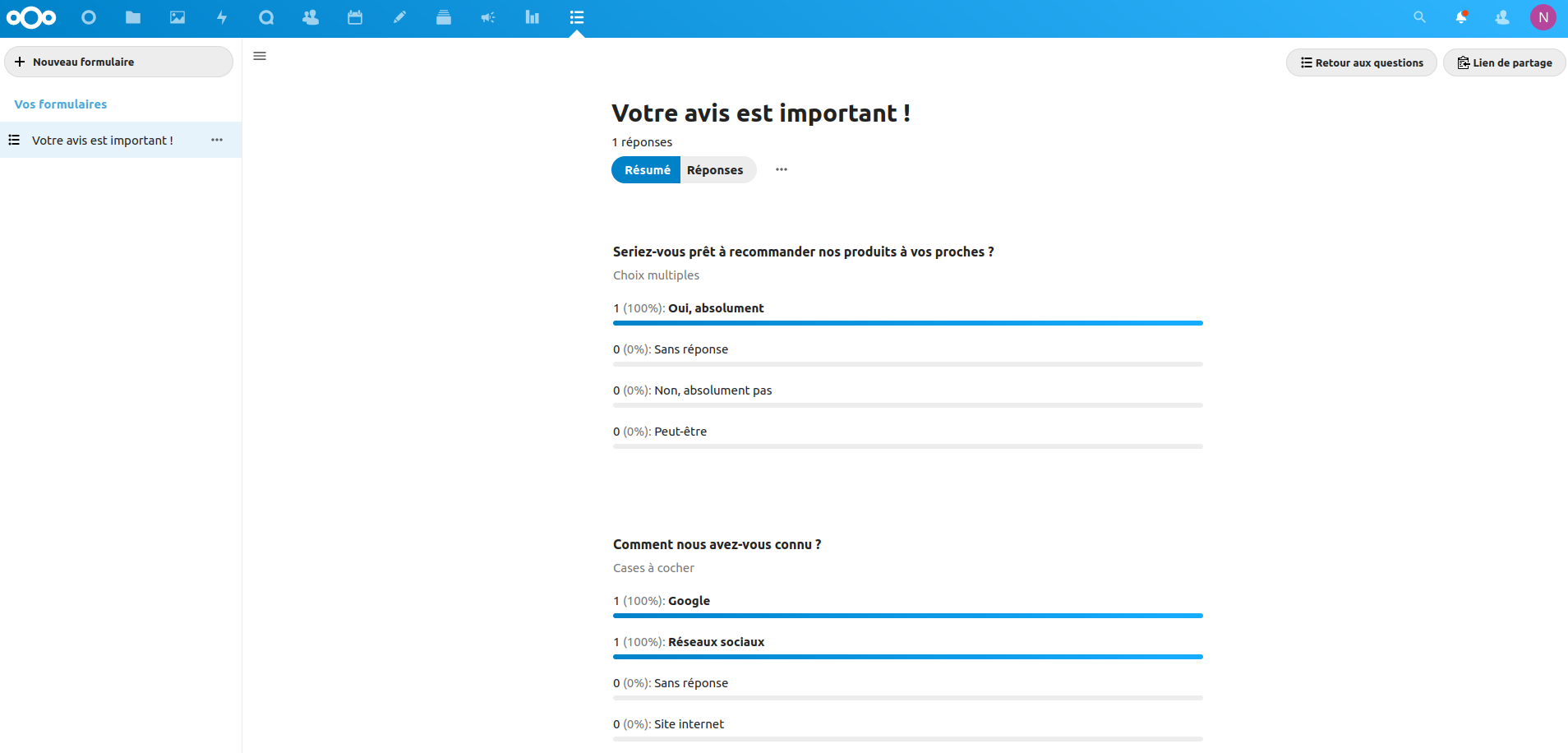The image size is (1568, 753).
Task: Select the Résumé tab
Action: coord(647,170)
